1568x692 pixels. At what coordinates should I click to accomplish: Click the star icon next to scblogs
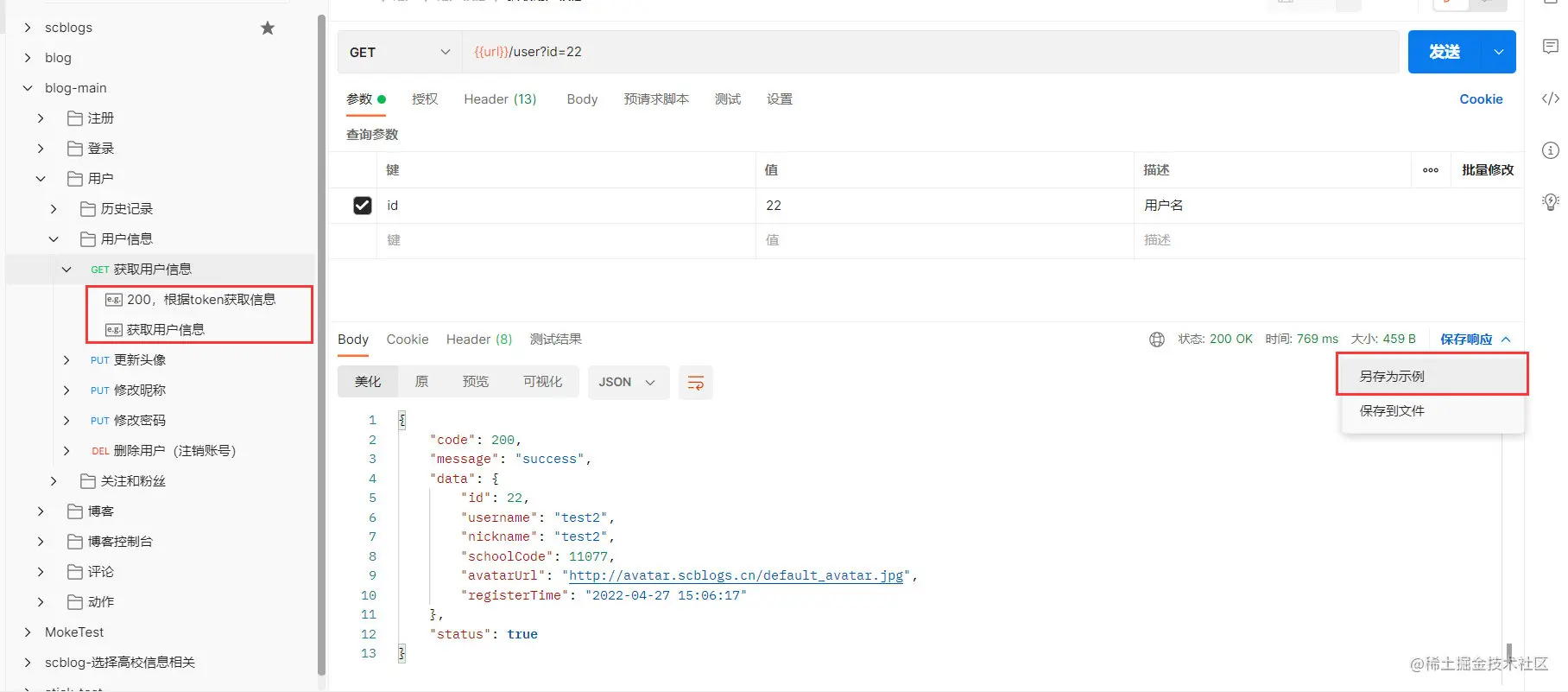click(268, 28)
